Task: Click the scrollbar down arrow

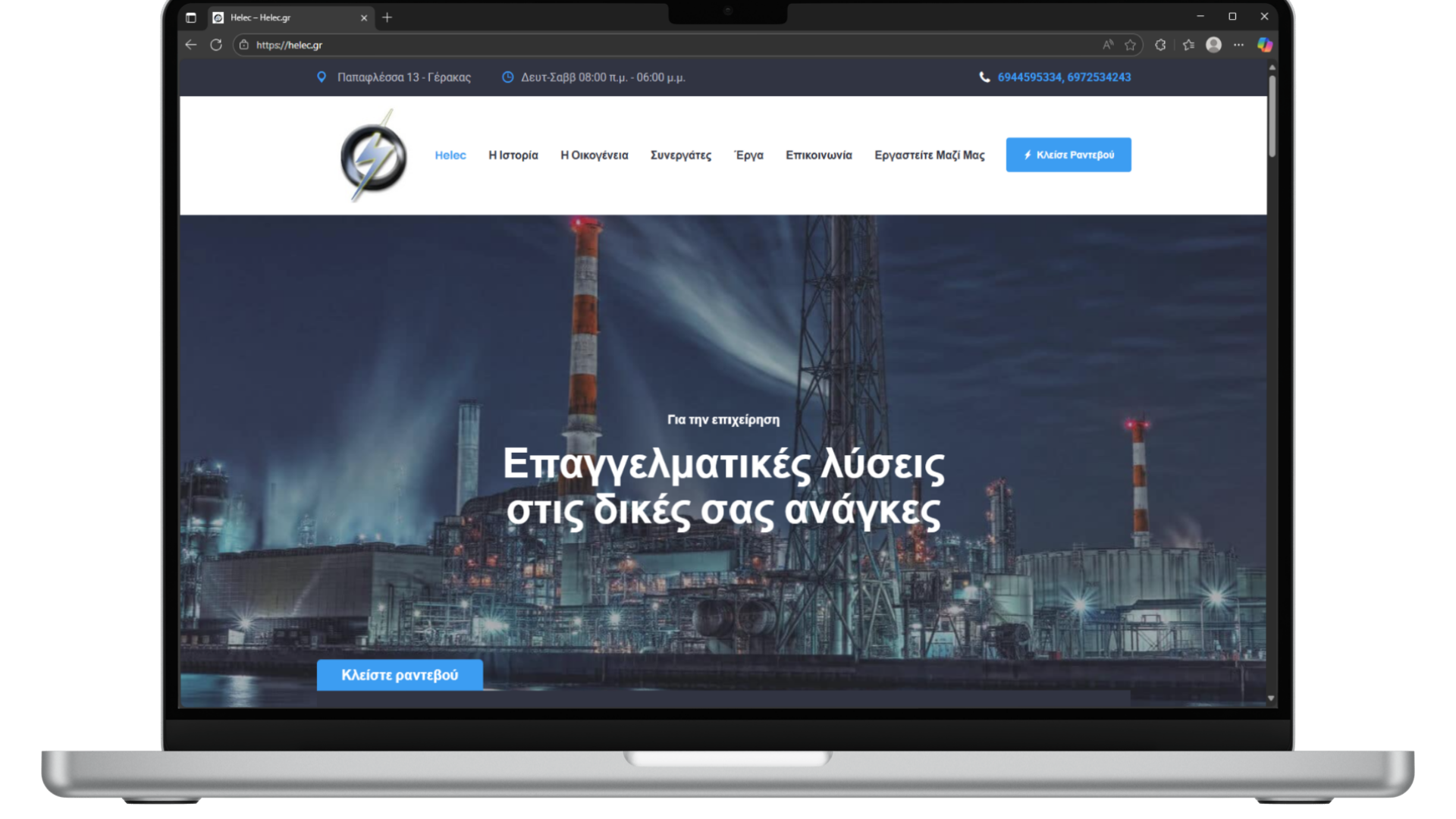Action: 1271,698
